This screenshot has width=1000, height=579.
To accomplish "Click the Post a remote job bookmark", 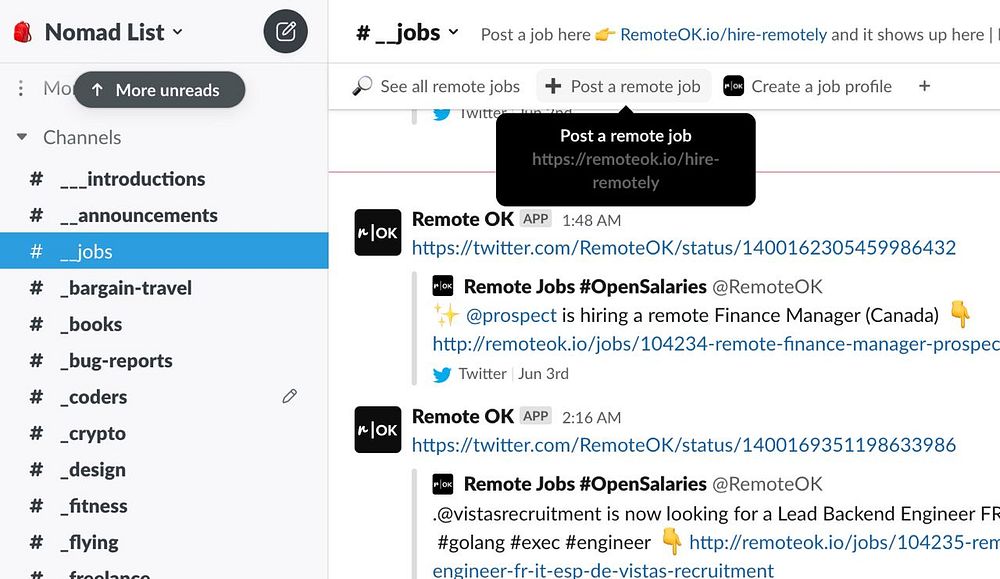I will (624, 86).
